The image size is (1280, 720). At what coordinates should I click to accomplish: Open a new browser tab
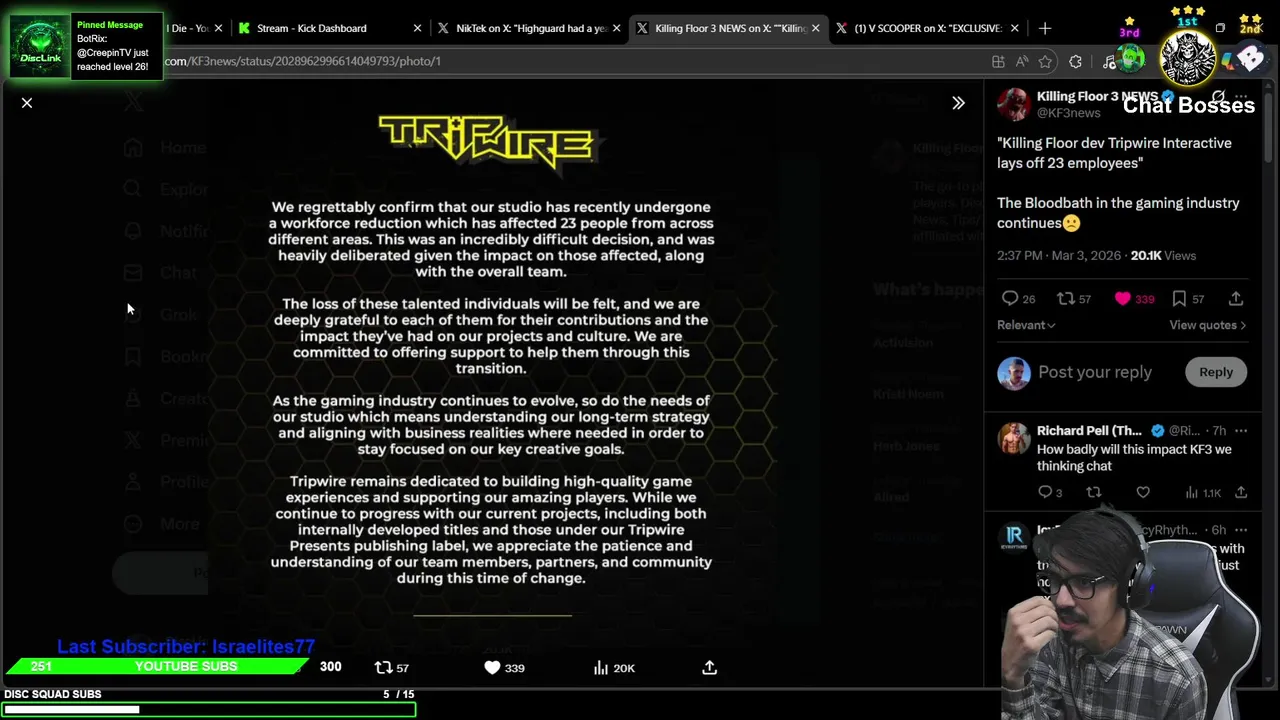(1045, 28)
